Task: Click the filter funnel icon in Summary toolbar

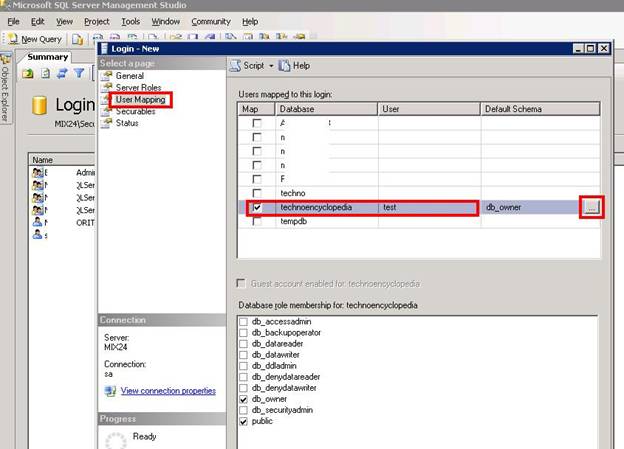Action: [x=79, y=73]
